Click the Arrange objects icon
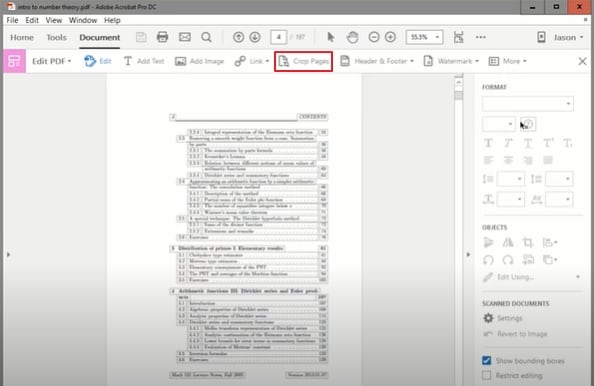 click(x=550, y=260)
